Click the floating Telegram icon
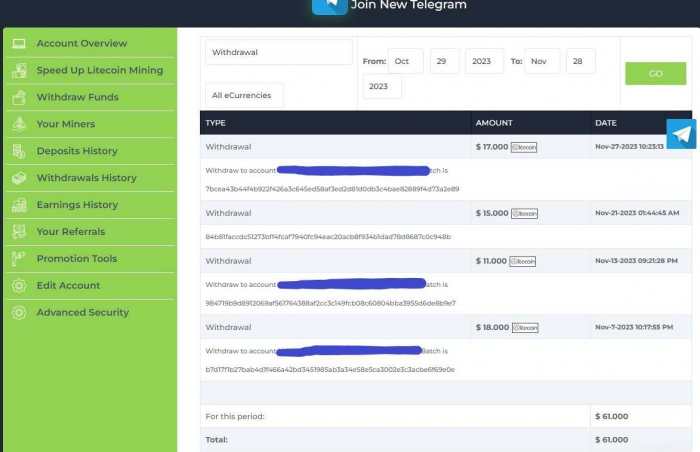The width and height of the screenshot is (700, 452). (x=681, y=134)
